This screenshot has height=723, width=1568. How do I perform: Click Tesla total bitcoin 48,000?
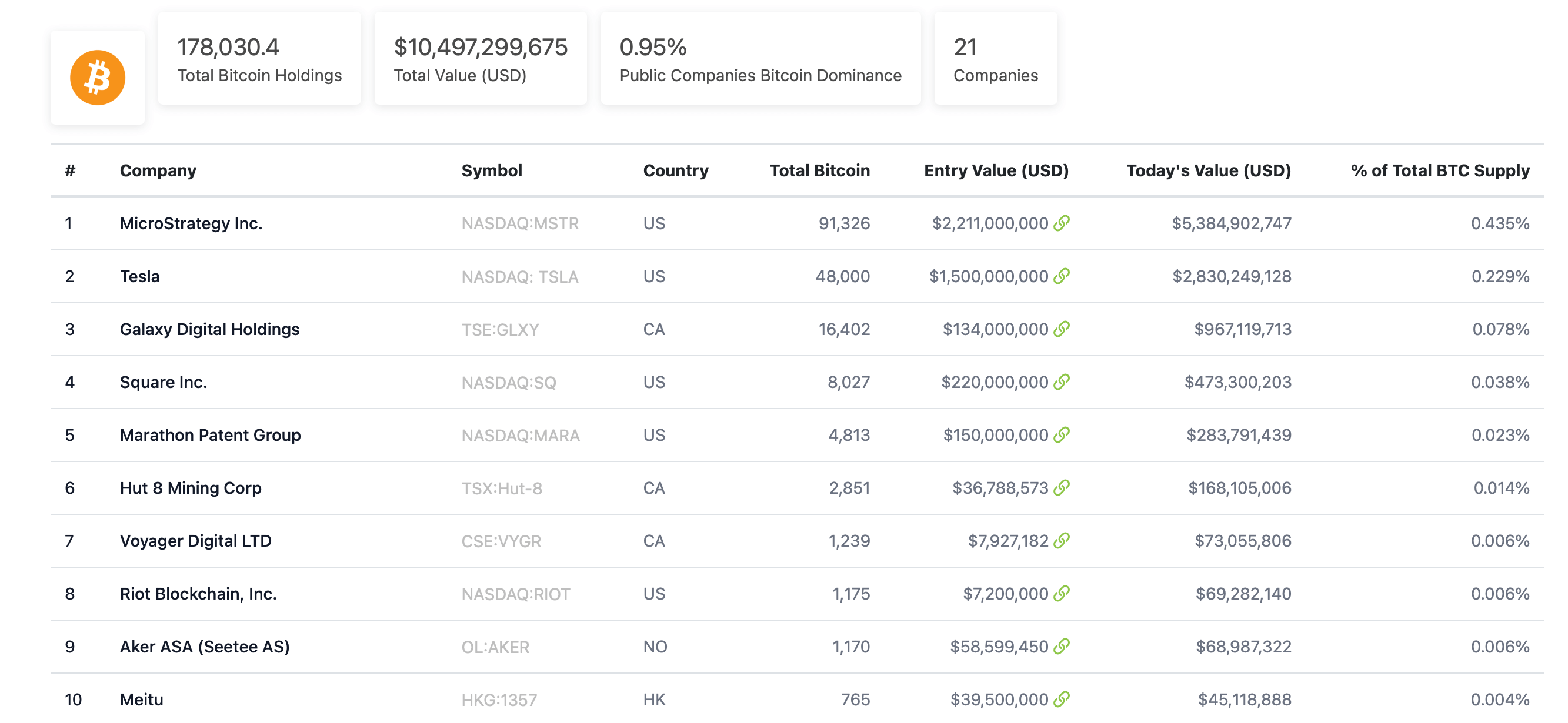842,276
